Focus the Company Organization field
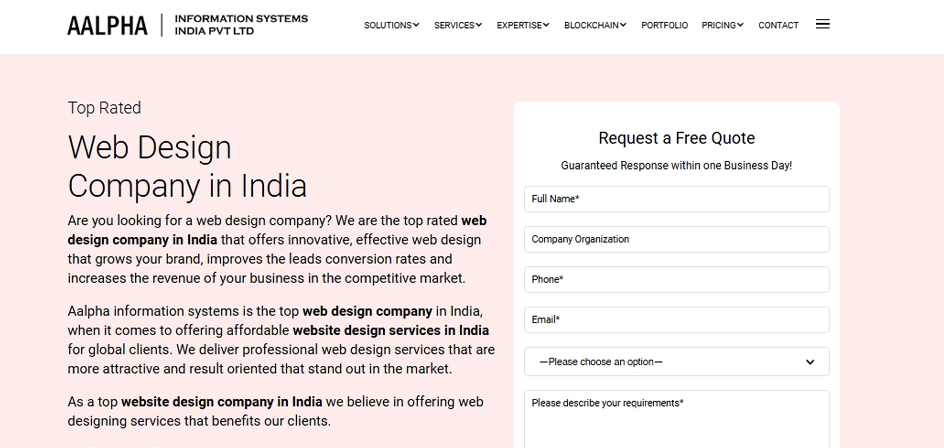Image resolution: width=944 pixels, height=448 pixels. [x=676, y=239]
